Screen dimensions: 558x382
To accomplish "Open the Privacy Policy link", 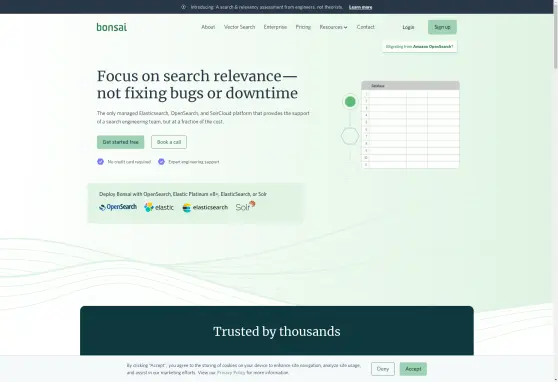I will pos(231,373).
